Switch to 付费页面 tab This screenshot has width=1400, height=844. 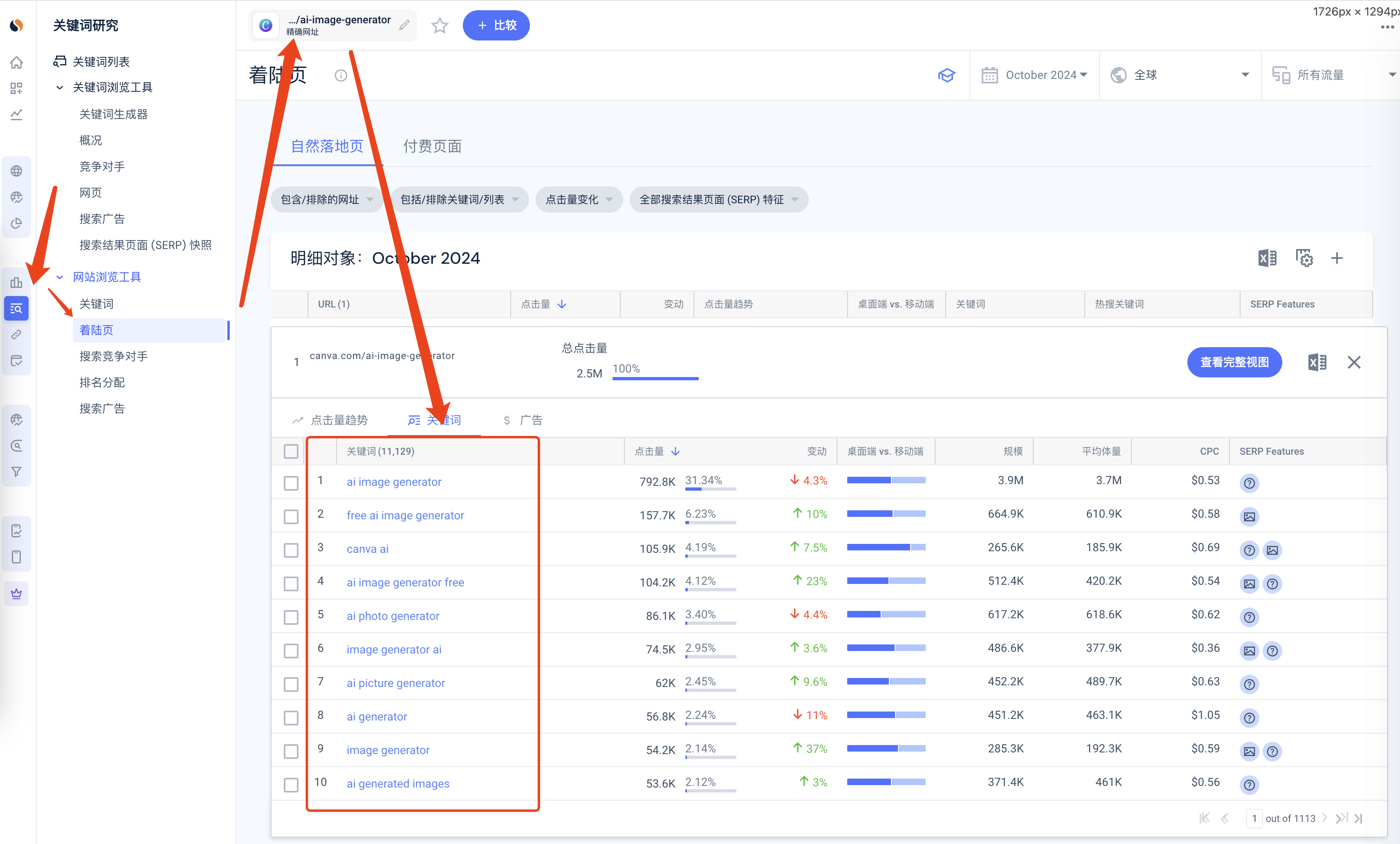432,147
